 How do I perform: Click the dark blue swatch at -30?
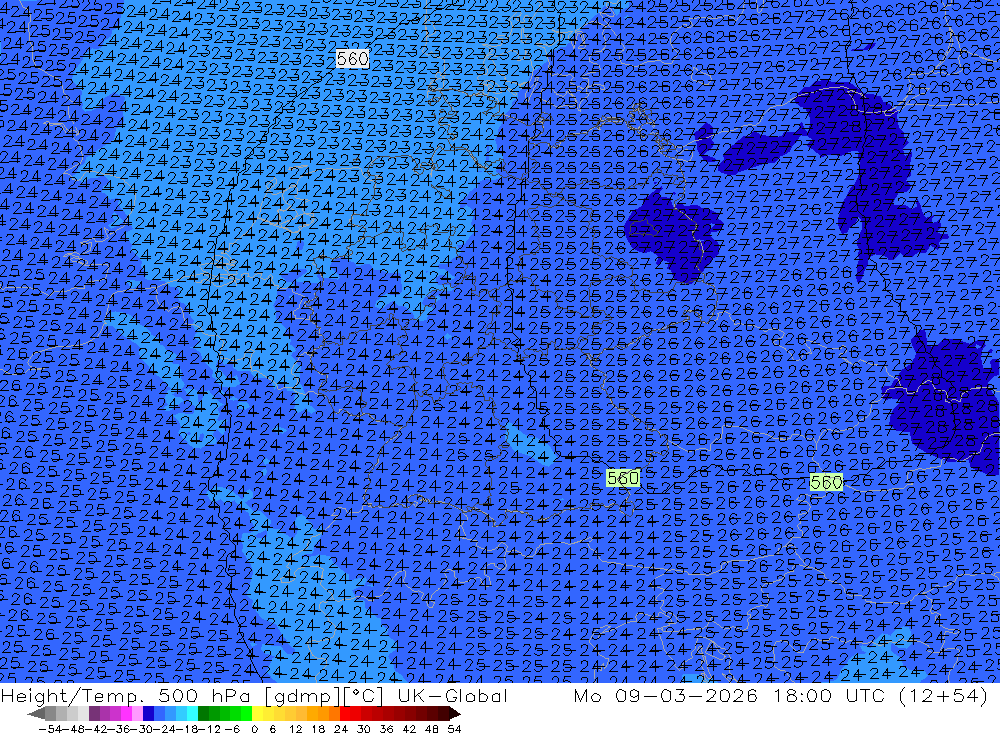[x=149, y=714]
